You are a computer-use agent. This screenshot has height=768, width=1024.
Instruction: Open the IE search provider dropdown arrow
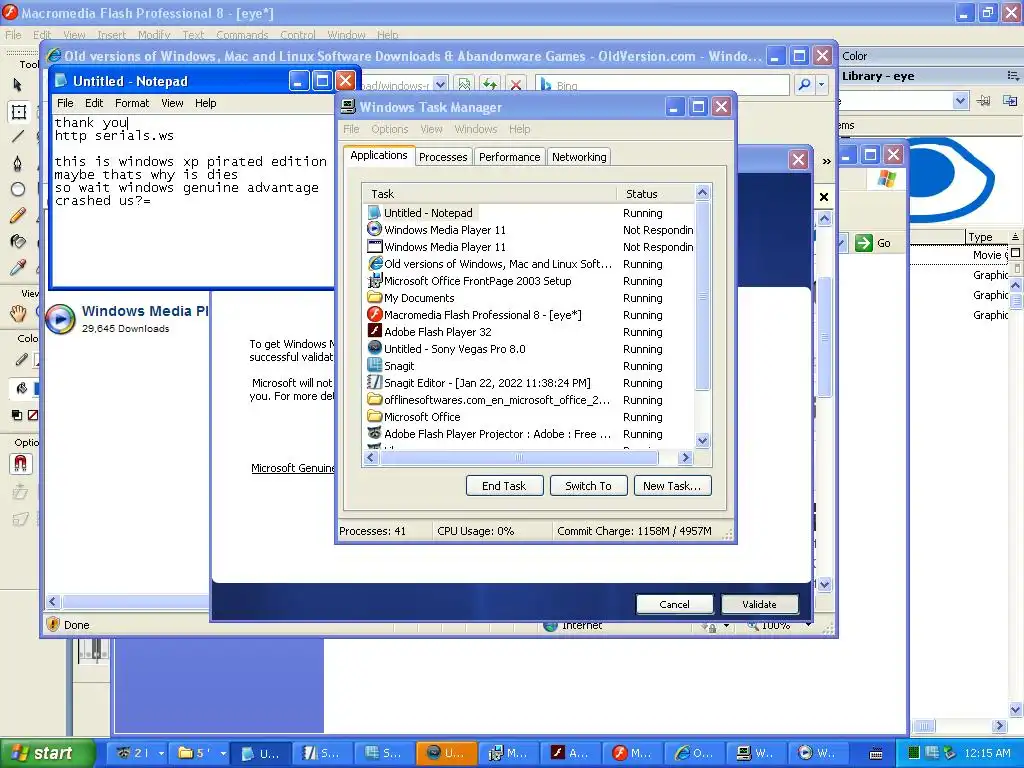pyautogui.click(x=822, y=84)
